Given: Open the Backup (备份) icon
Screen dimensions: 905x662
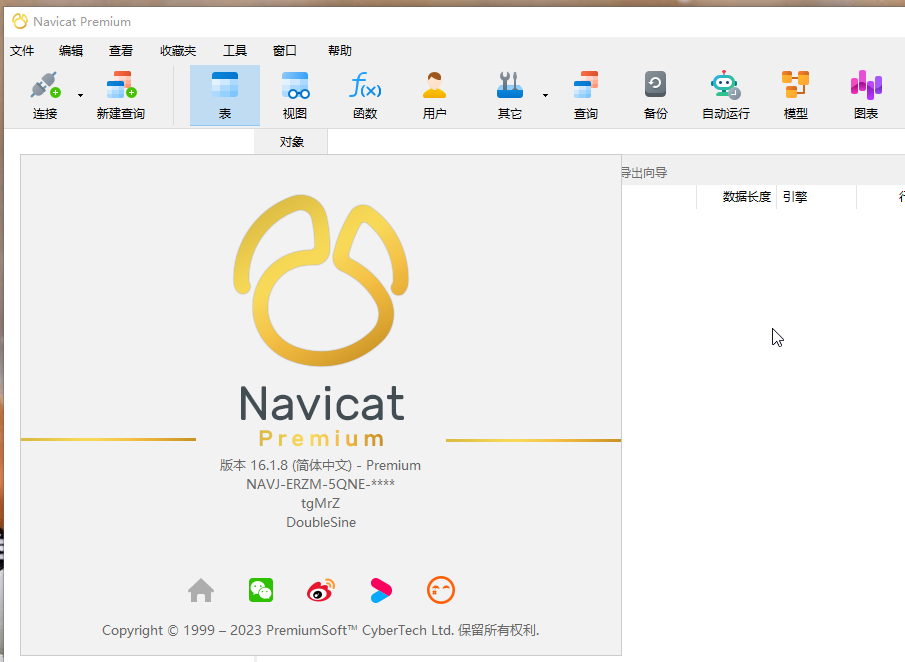Looking at the screenshot, I should point(656,95).
